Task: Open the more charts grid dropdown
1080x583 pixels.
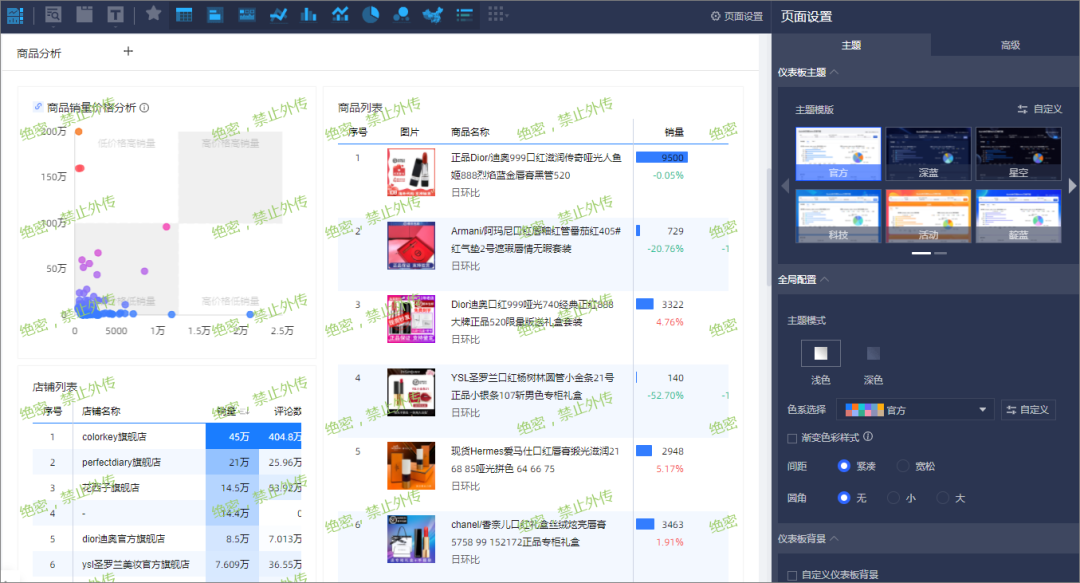Action: pyautogui.click(x=497, y=14)
